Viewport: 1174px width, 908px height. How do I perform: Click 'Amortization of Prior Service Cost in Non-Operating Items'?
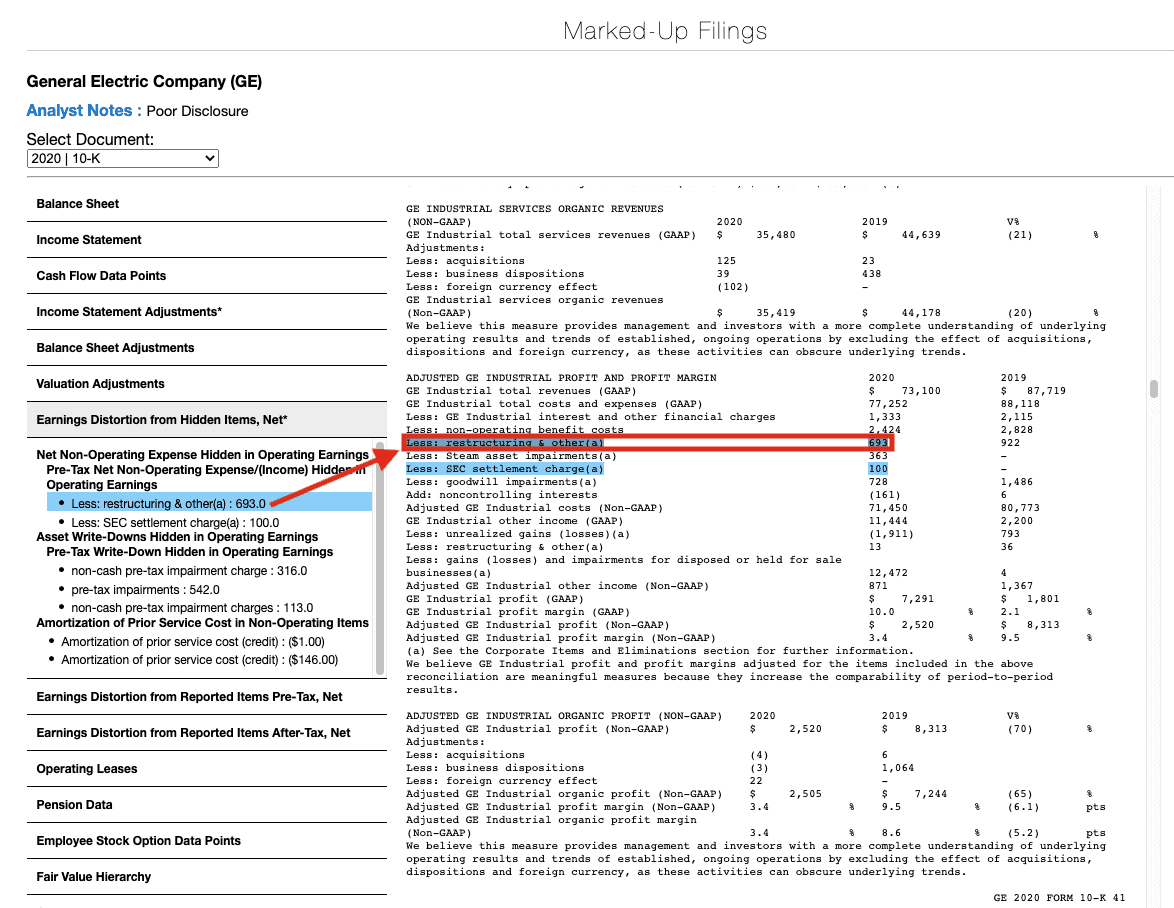tap(202, 623)
